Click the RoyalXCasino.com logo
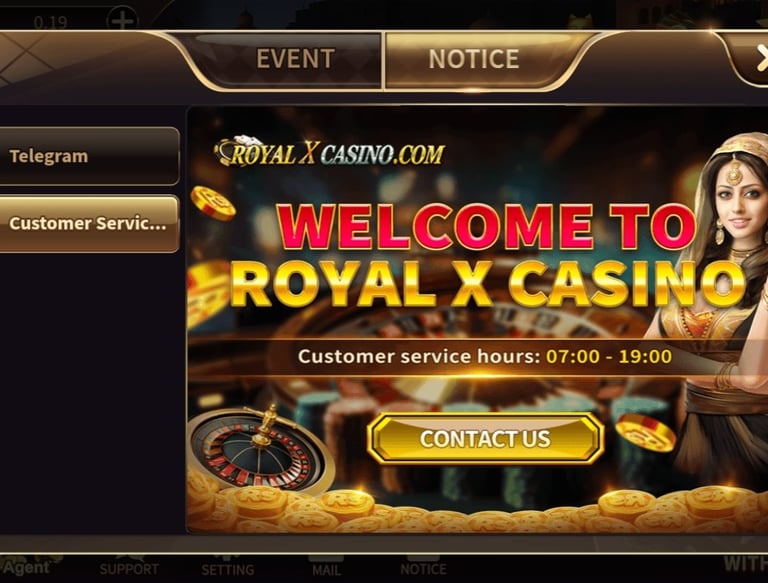This screenshot has width=768, height=583. pos(330,151)
